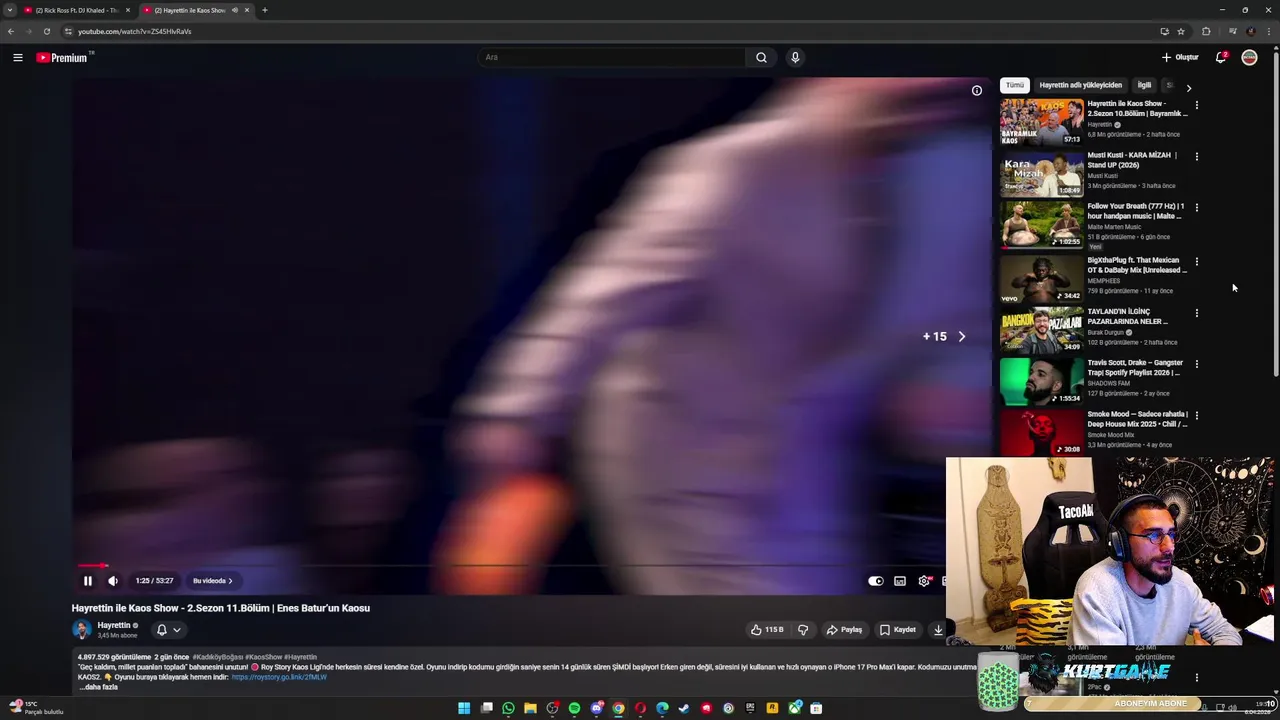
Task: Skip forward with the +15 arrow
Action: click(961, 337)
